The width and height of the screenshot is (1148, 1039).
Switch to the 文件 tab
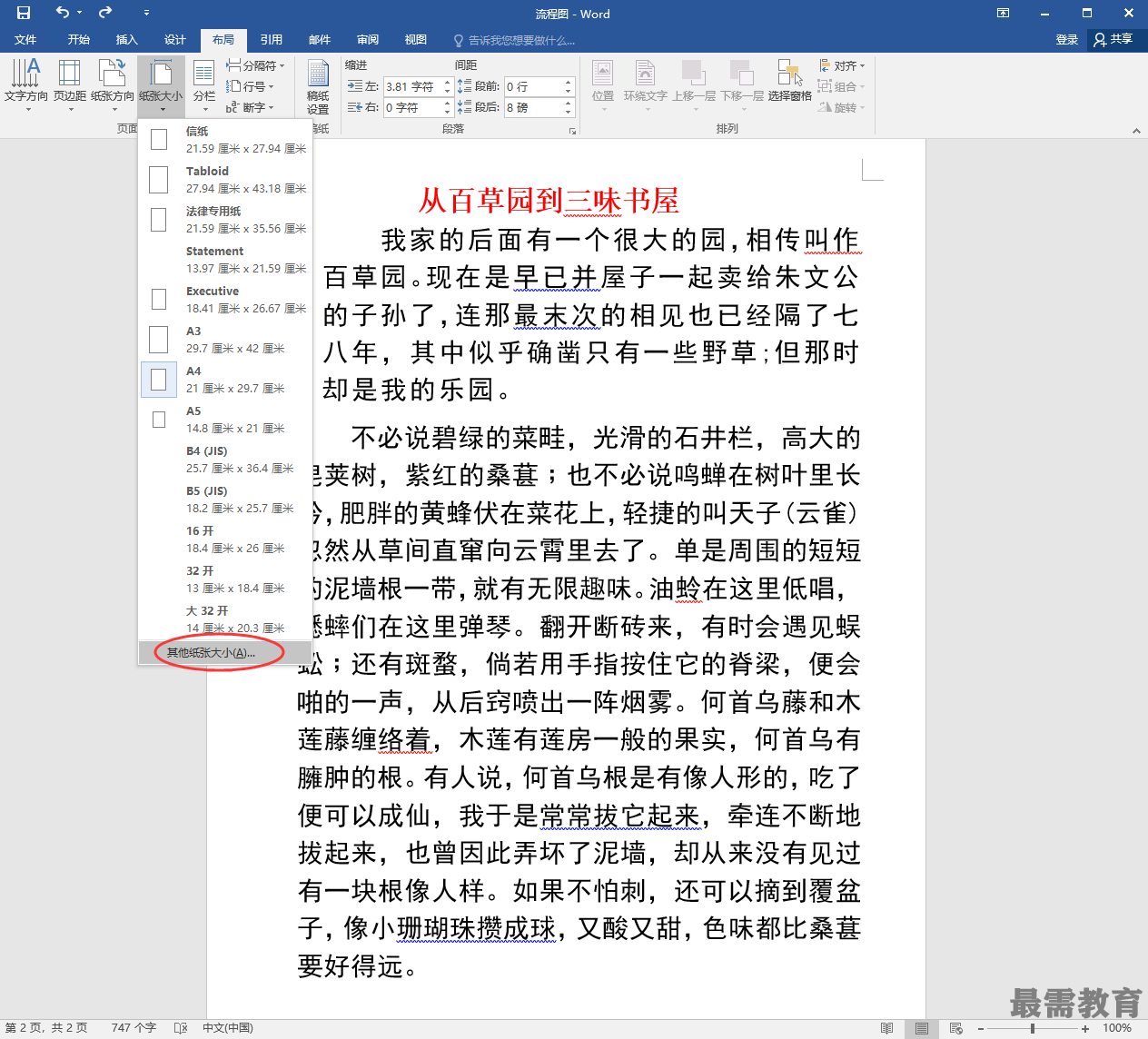[25, 40]
